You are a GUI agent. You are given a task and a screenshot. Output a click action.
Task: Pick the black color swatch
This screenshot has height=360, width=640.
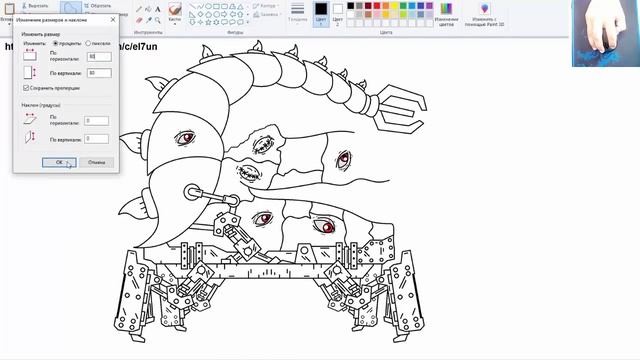click(351, 6)
